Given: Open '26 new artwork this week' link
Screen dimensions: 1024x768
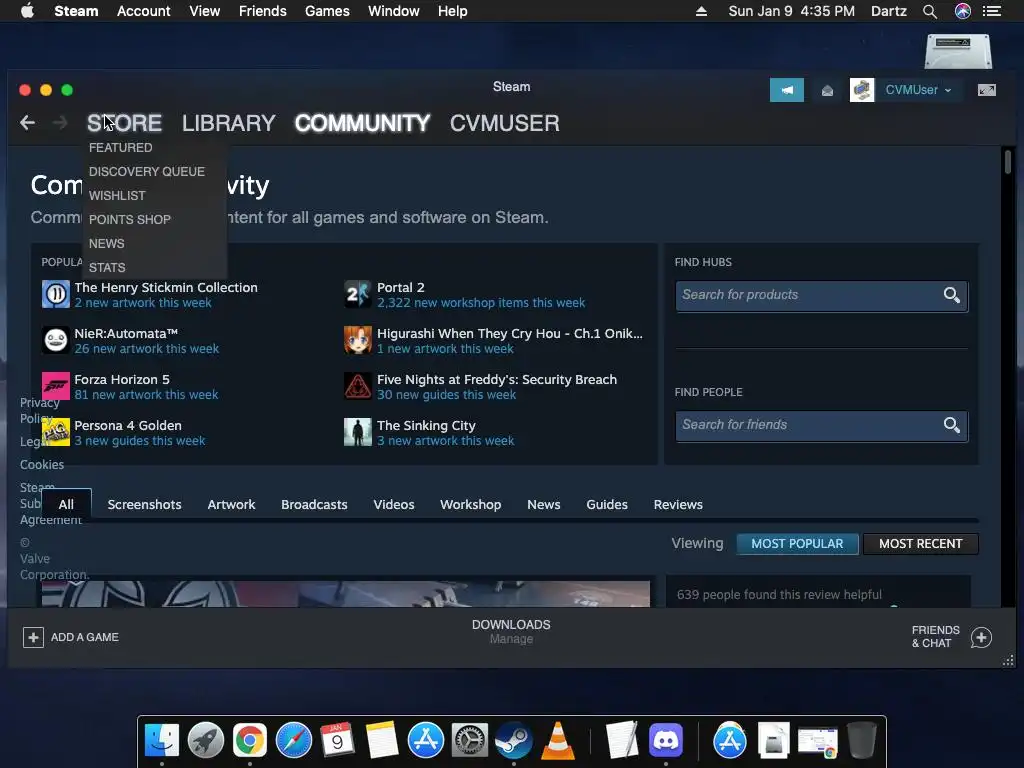Looking at the screenshot, I should 146,349.
